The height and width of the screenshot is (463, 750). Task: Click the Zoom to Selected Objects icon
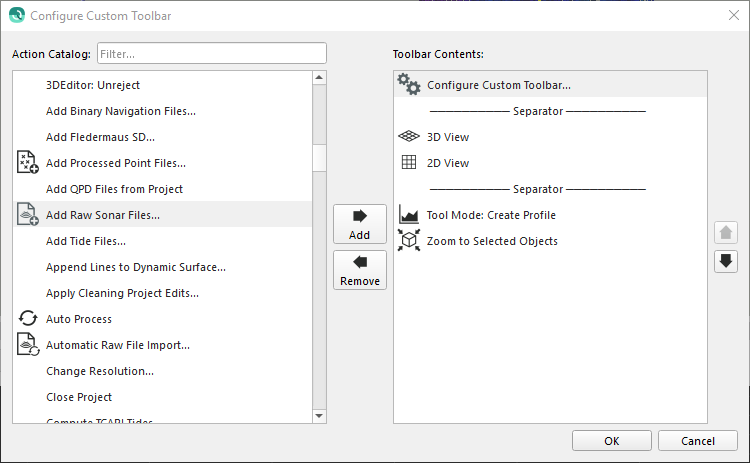coord(408,241)
